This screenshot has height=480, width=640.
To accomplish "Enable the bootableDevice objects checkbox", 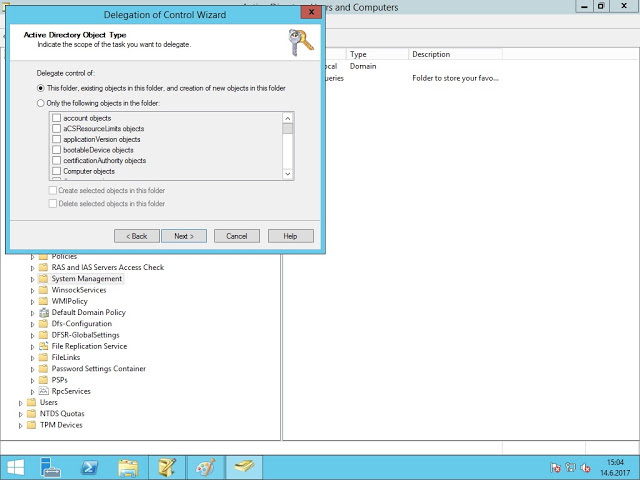I will pos(56,150).
